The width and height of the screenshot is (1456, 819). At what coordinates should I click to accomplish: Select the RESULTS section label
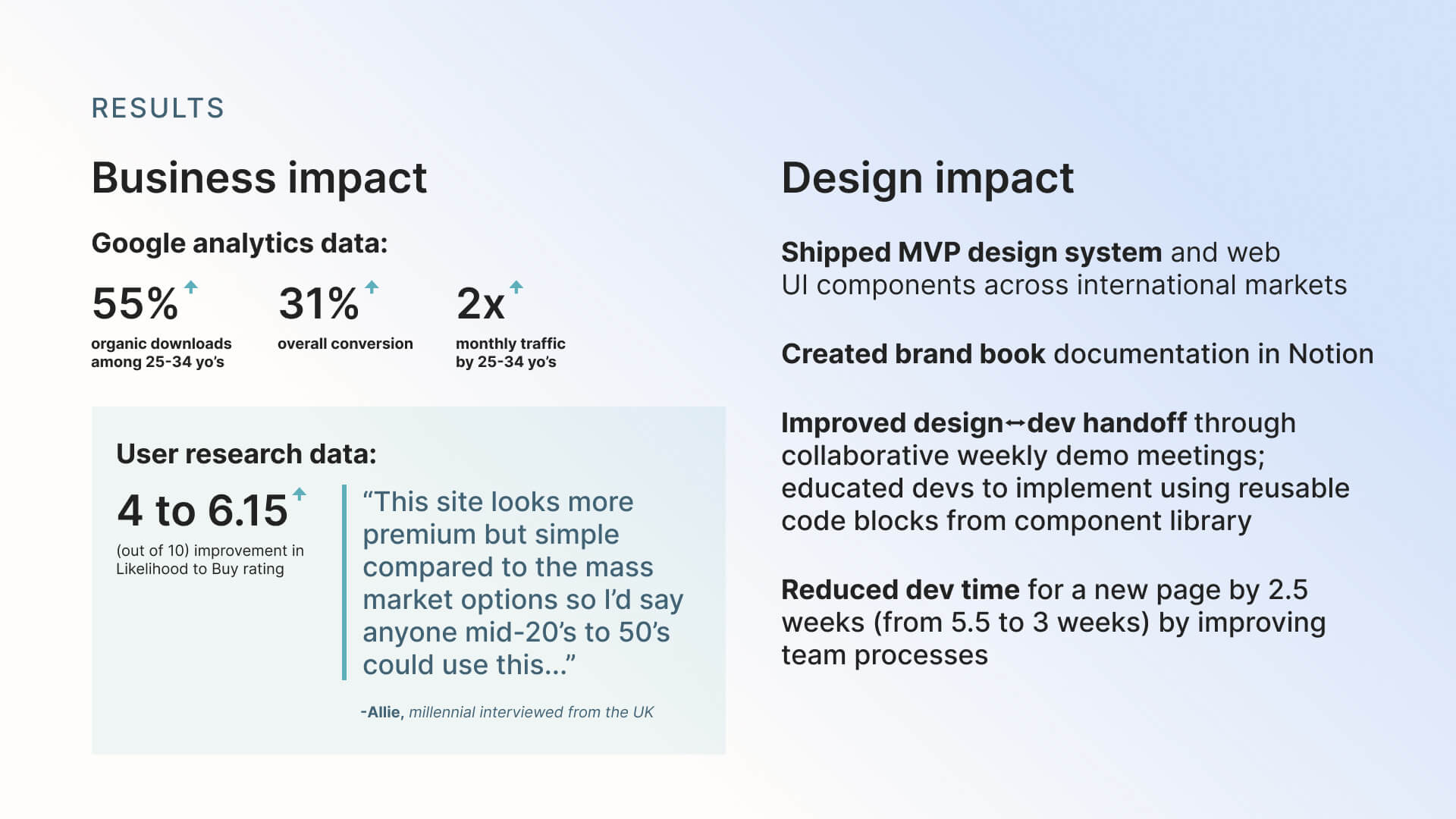[158, 108]
